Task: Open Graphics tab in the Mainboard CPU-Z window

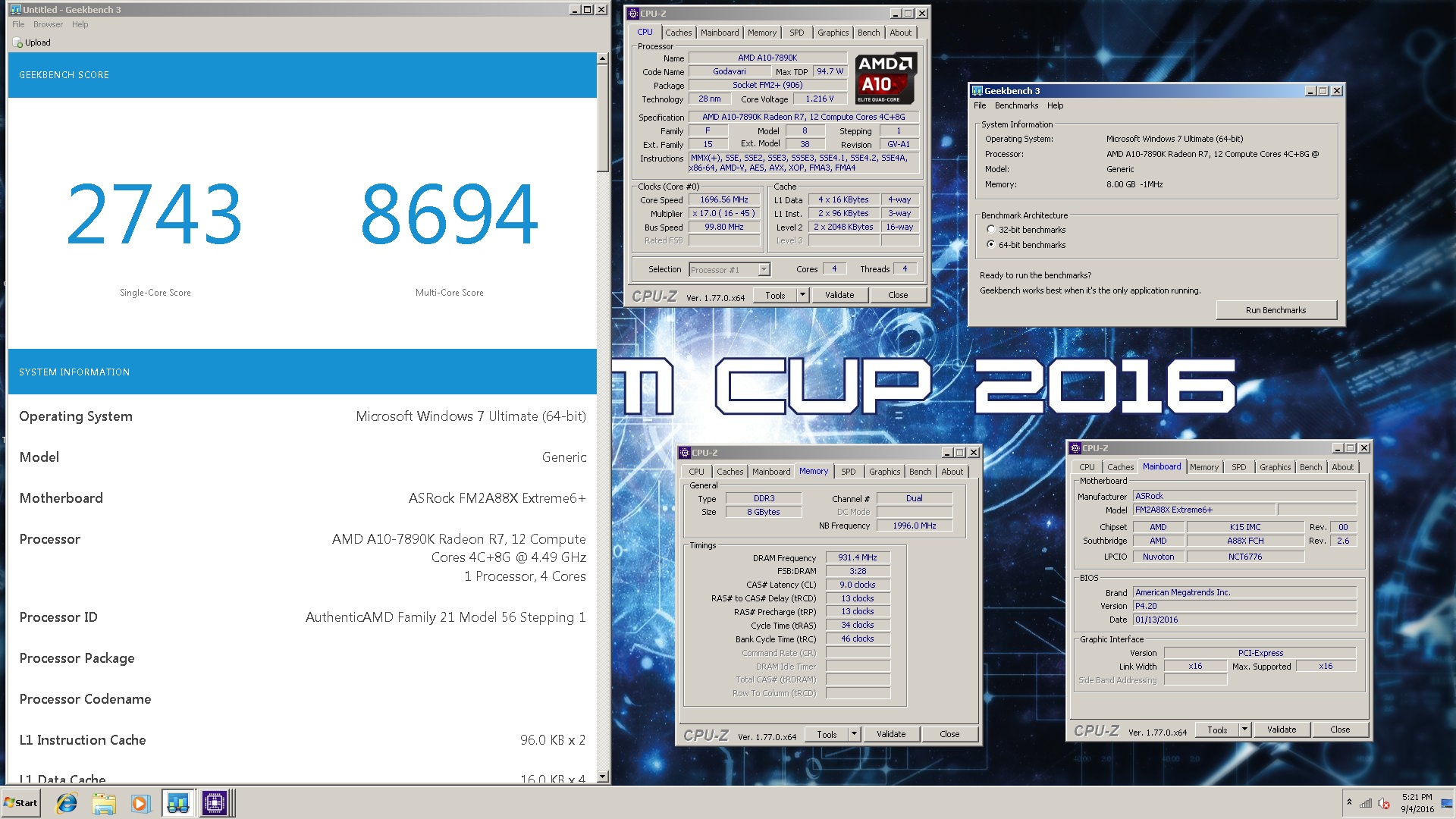Action: [1275, 467]
